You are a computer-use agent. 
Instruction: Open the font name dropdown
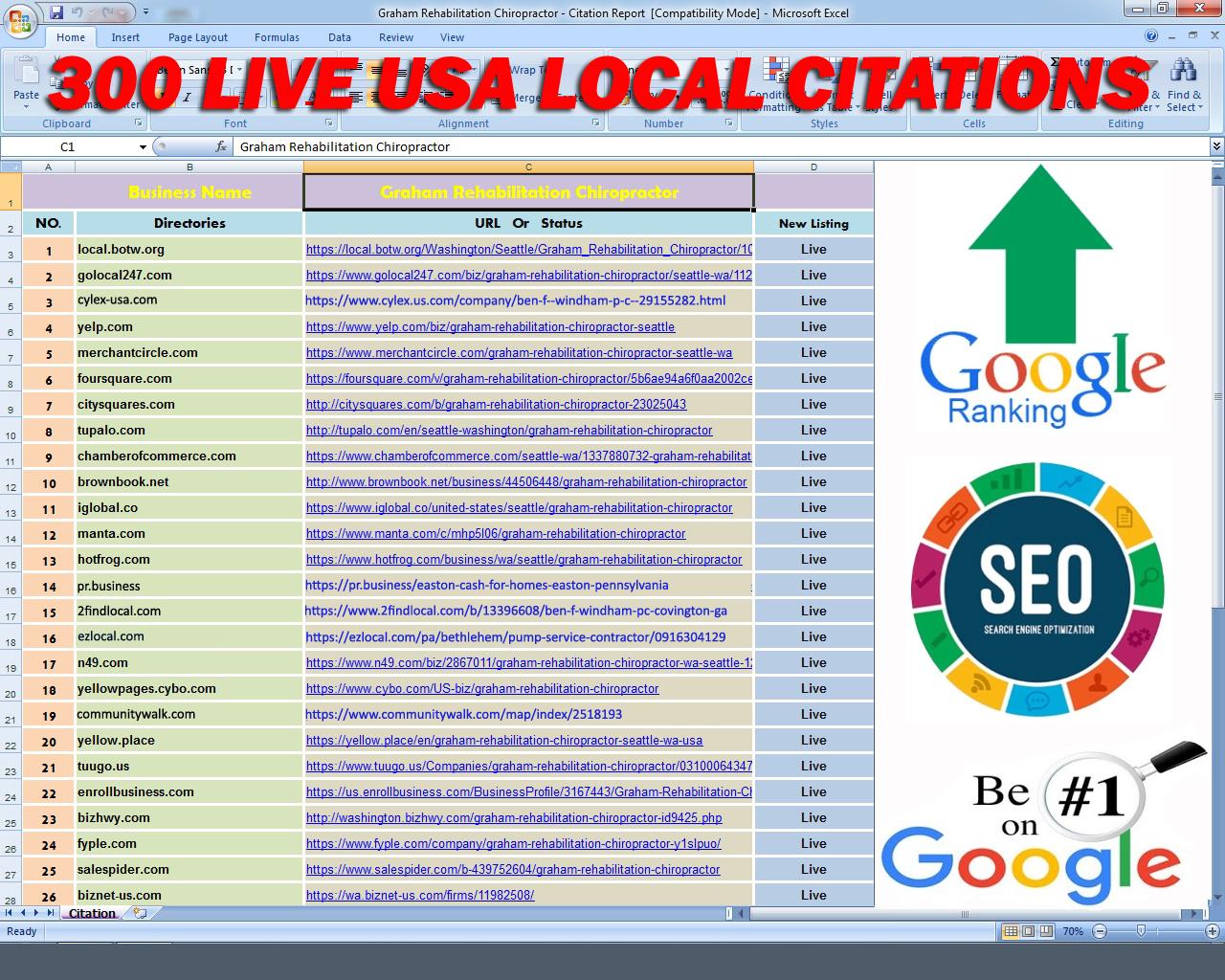point(237,70)
